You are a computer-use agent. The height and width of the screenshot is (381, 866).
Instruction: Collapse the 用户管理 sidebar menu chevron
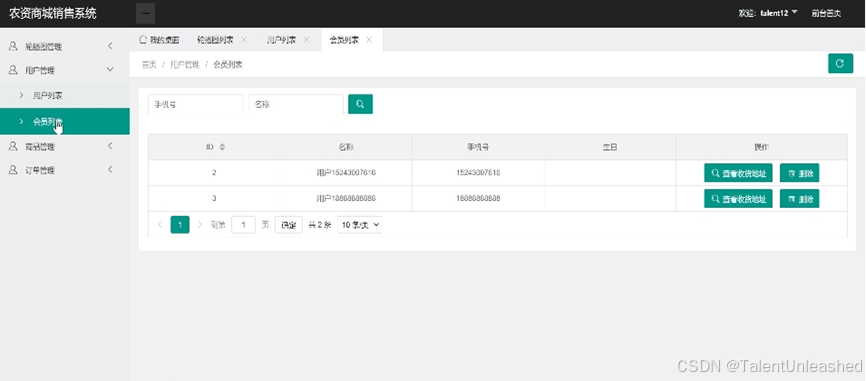point(110,70)
